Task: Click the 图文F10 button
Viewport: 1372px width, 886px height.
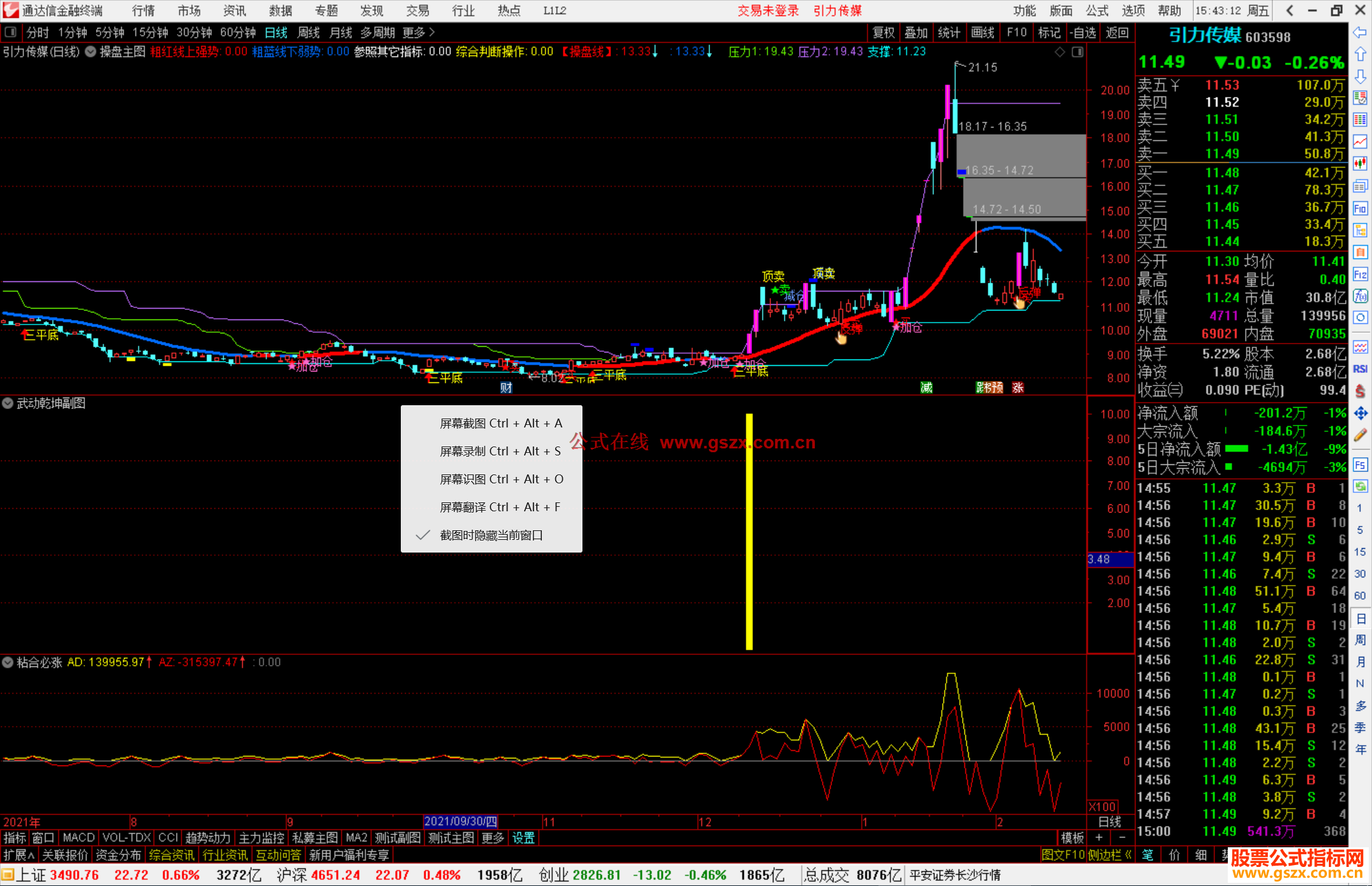Action: point(1063,855)
